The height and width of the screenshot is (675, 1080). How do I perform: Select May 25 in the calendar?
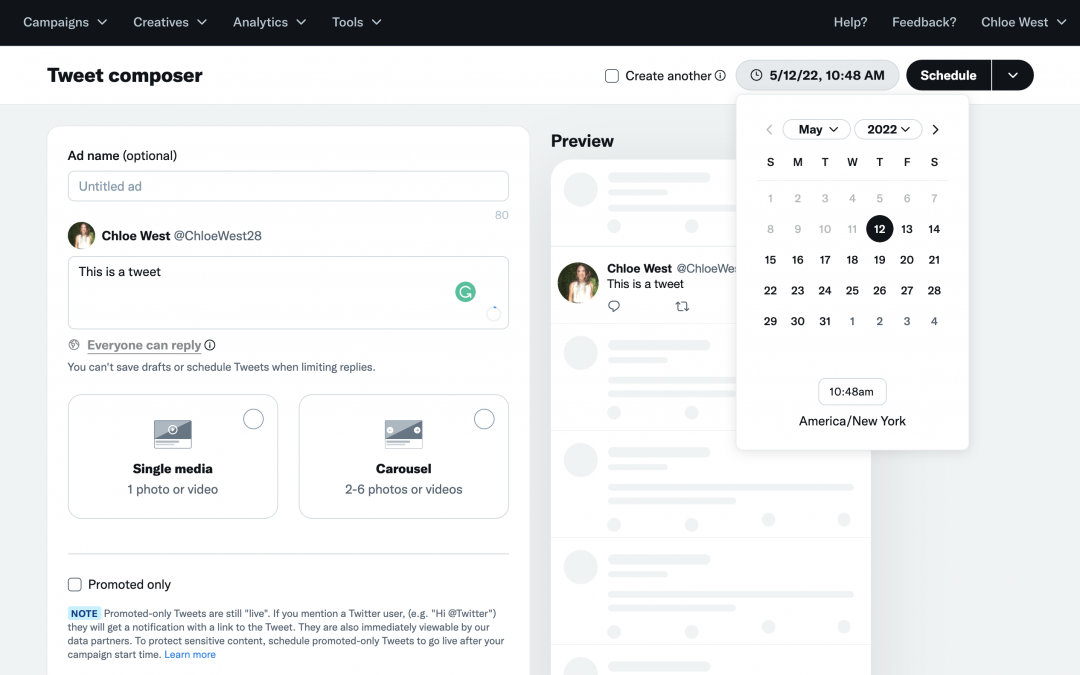click(852, 291)
